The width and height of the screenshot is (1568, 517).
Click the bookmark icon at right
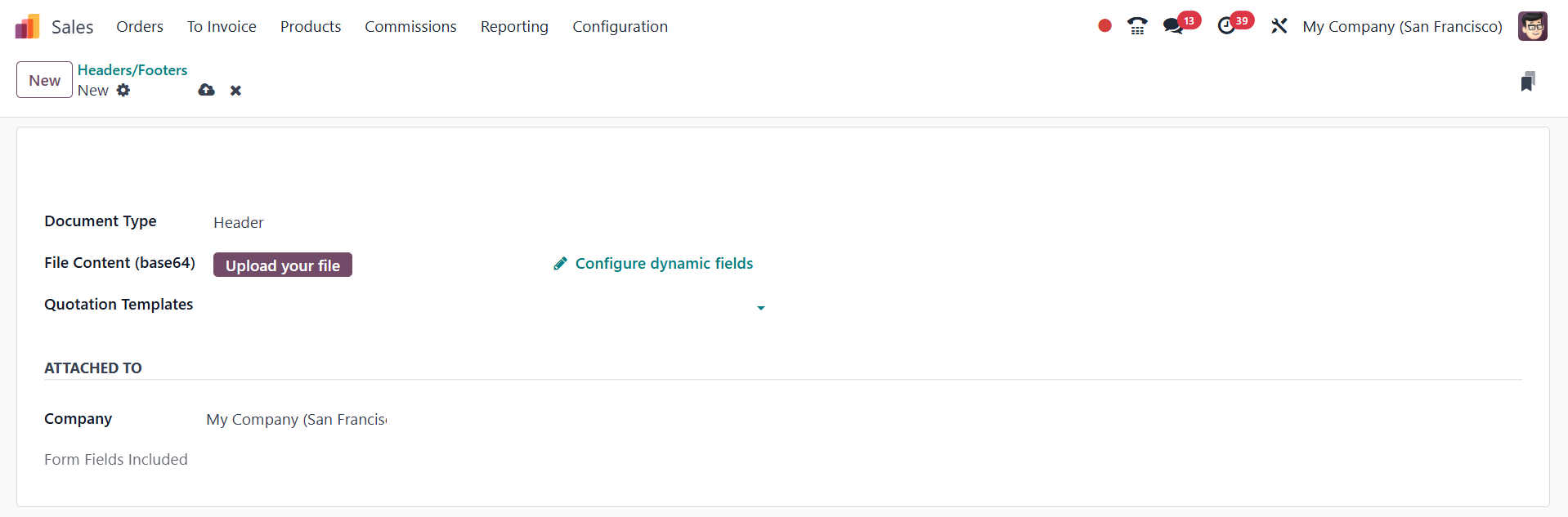point(1527,82)
